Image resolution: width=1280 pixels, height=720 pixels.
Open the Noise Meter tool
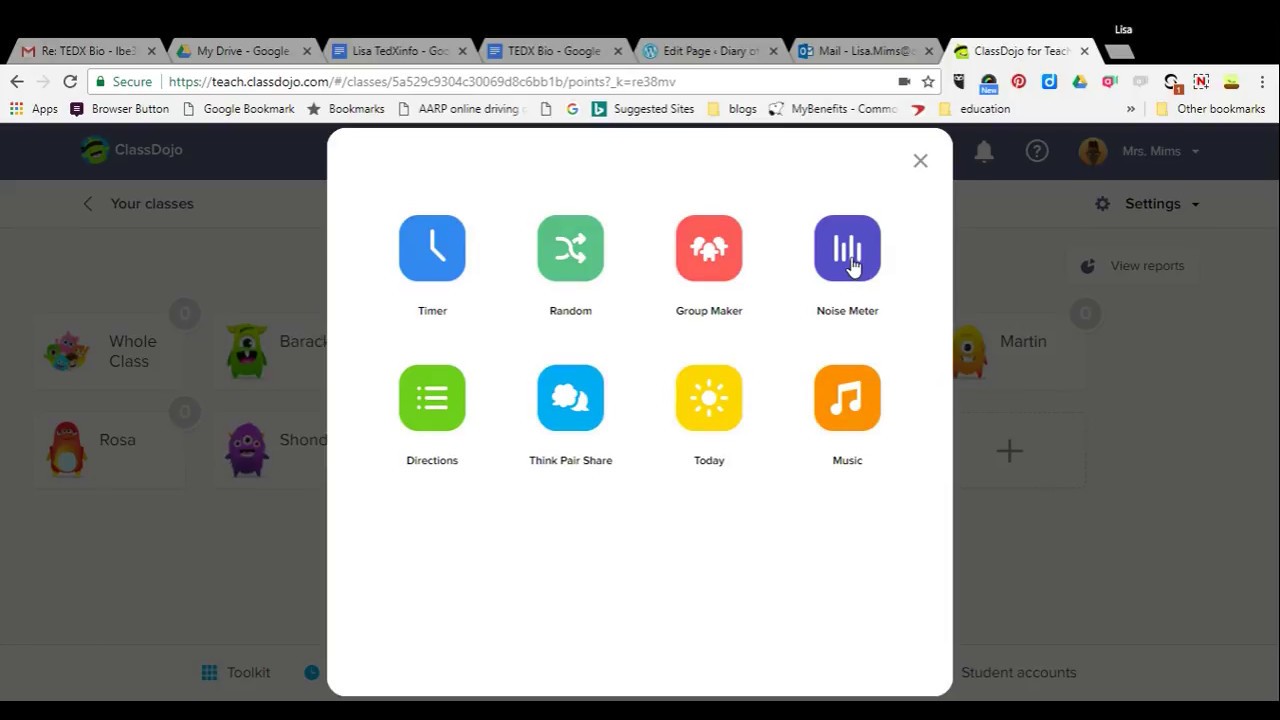847,248
